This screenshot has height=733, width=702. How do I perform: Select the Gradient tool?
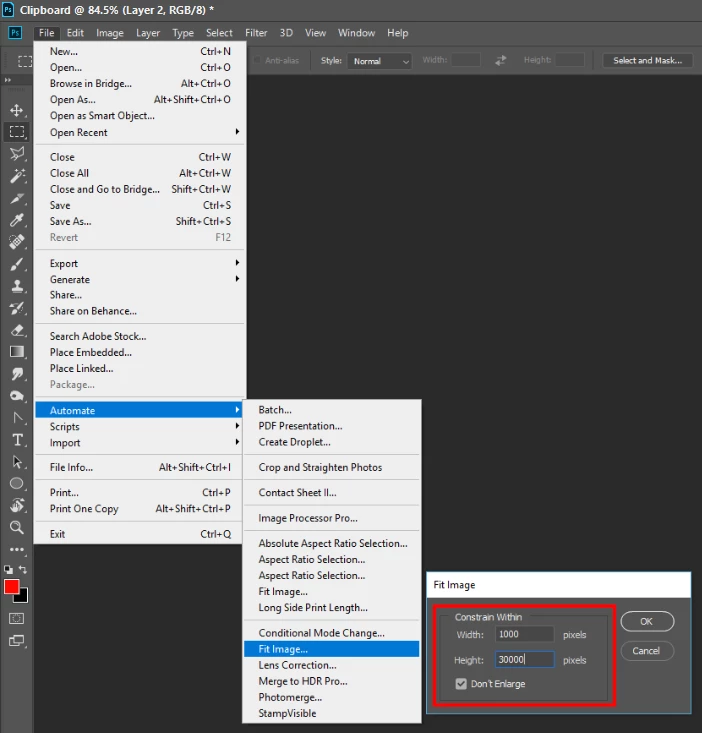click(17, 352)
